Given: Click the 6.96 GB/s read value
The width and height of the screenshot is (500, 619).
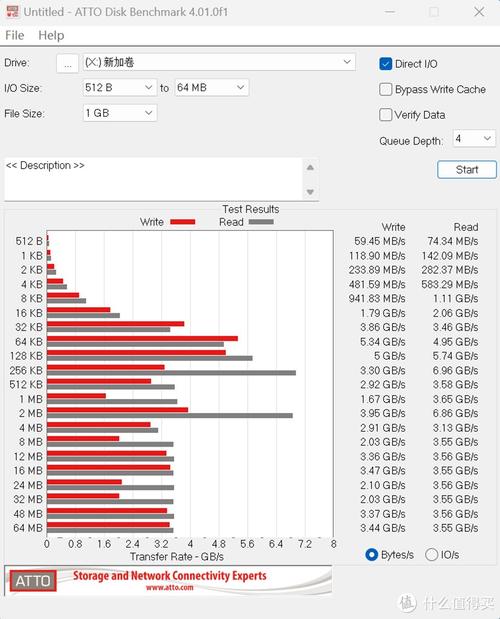Looking at the screenshot, I should 455,371.
